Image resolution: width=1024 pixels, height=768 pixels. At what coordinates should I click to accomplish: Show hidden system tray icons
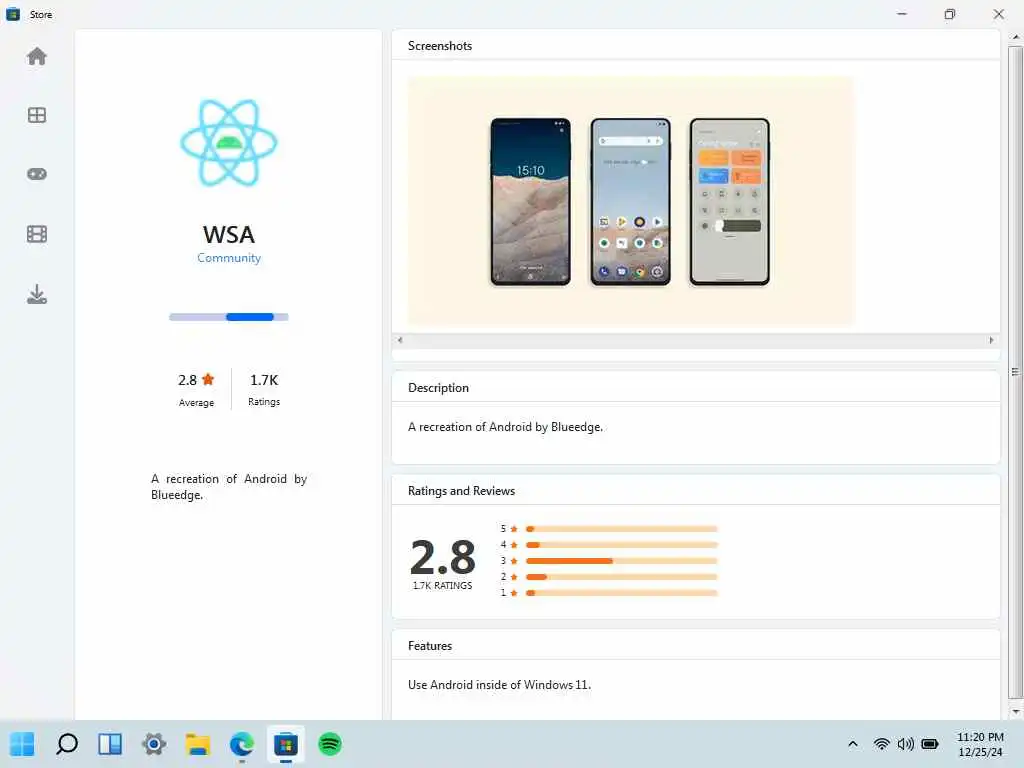(852, 744)
